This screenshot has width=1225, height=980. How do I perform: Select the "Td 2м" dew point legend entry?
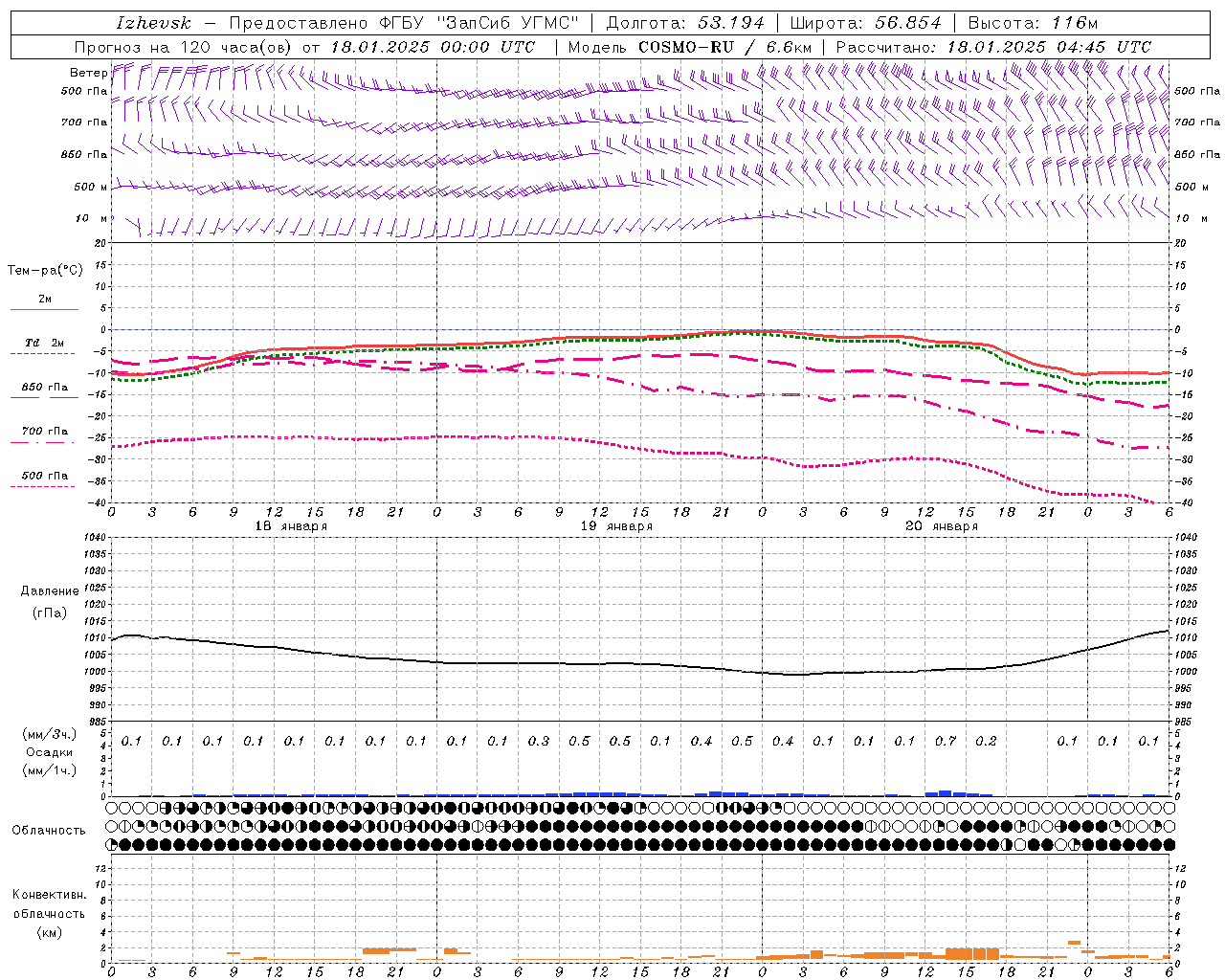point(45,343)
